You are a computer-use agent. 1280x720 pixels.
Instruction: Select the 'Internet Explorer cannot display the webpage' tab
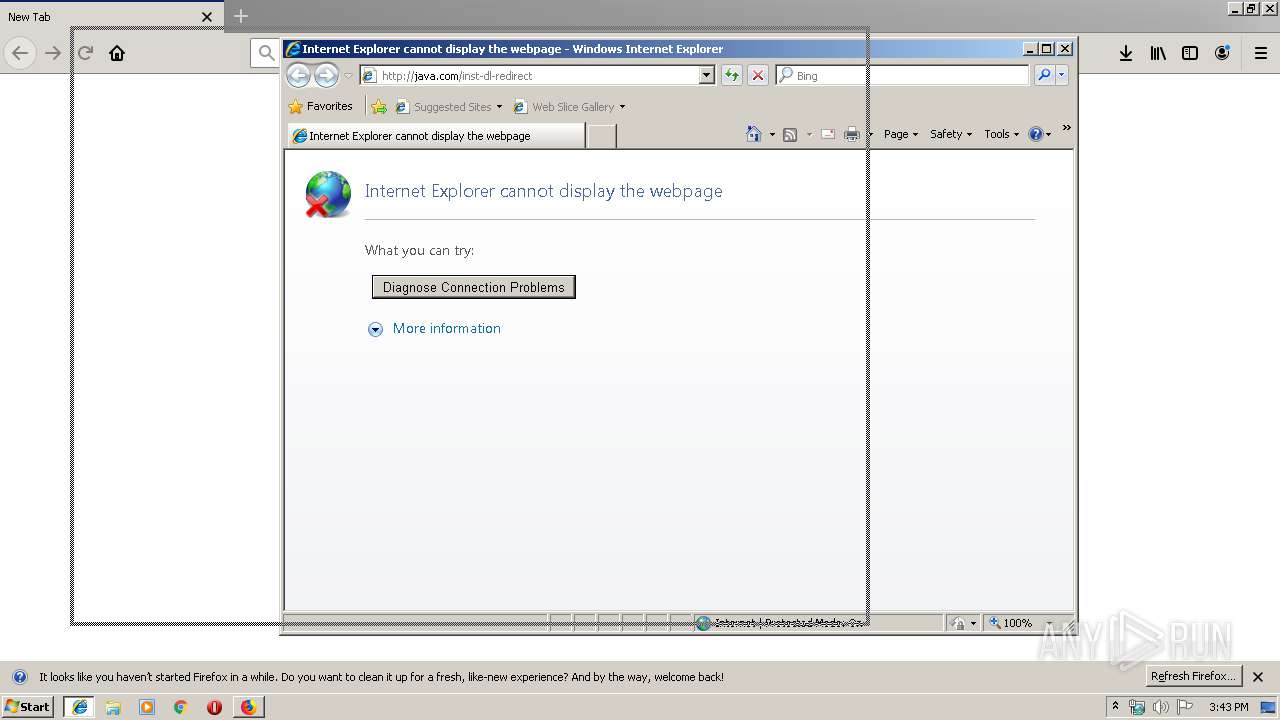pyautogui.click(x=435, y=136)
